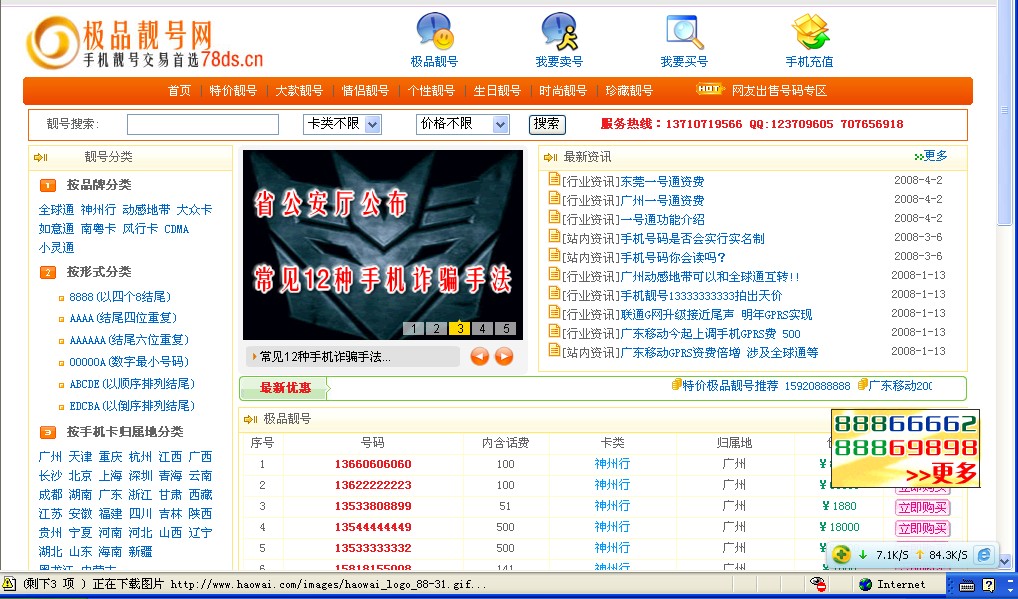The image size is (1018, 599).
Task: Open the 价格不限 price dropdown
Action: 462,124
